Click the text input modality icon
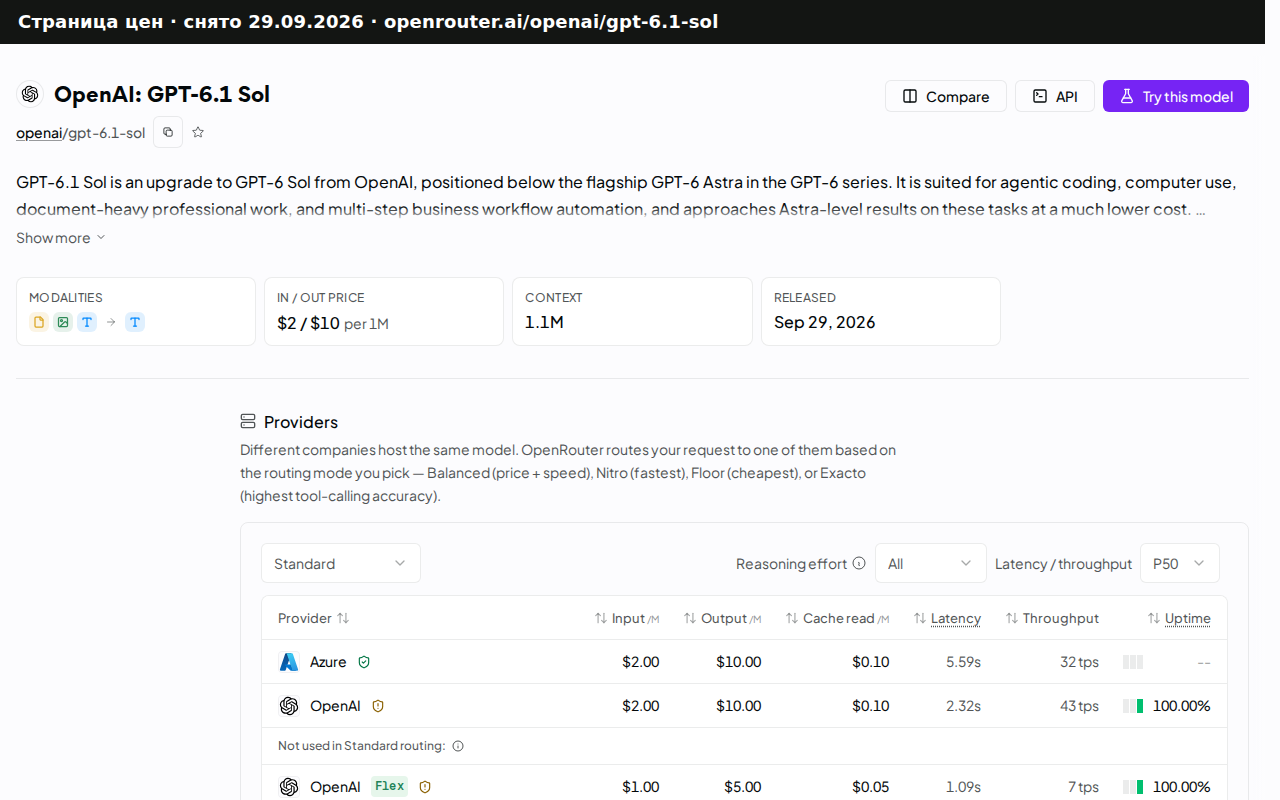Screen dimensions: 1280x800 click(x=87, y=322)
